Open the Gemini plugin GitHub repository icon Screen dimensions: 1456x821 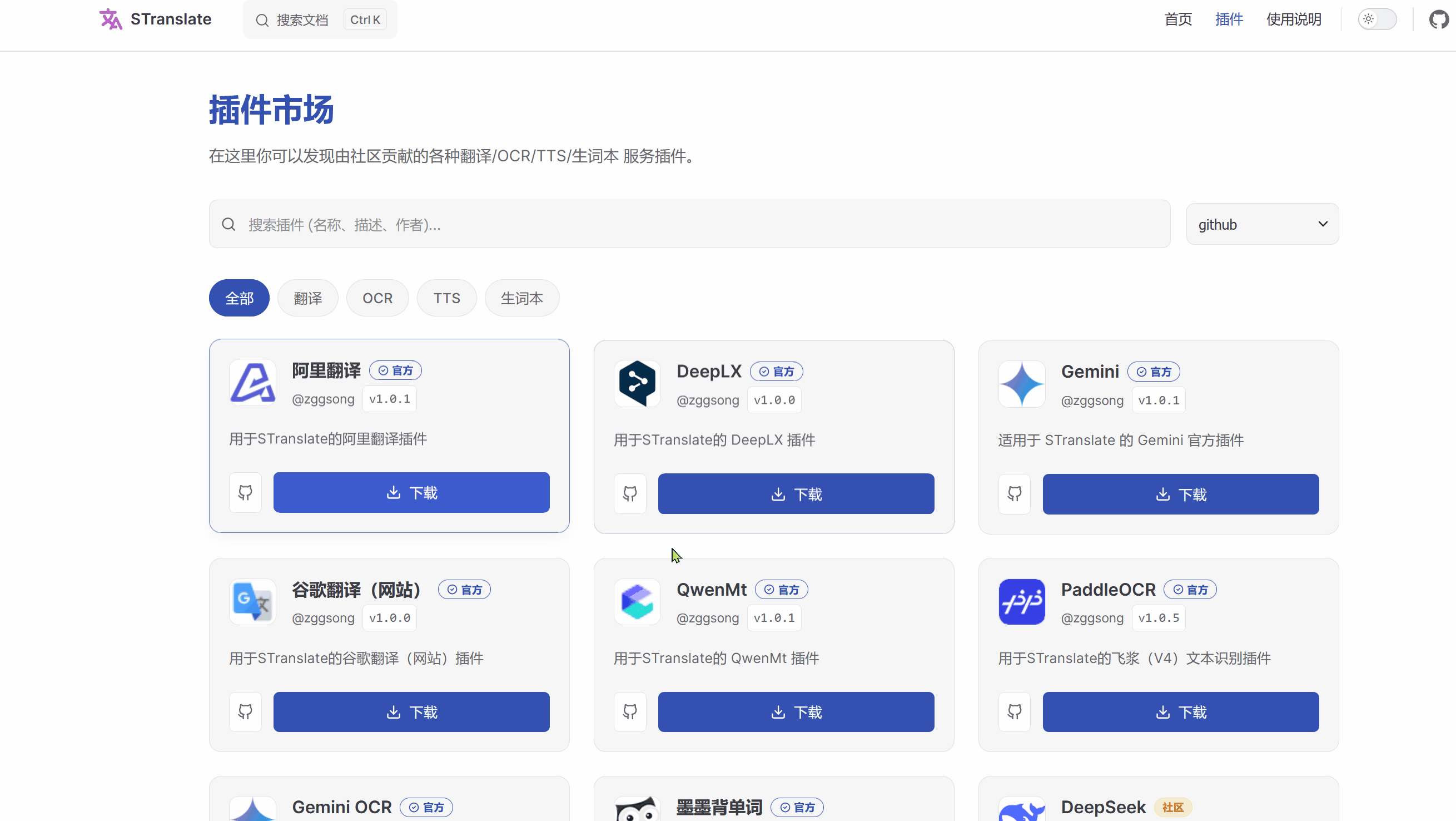point(1015,494)
